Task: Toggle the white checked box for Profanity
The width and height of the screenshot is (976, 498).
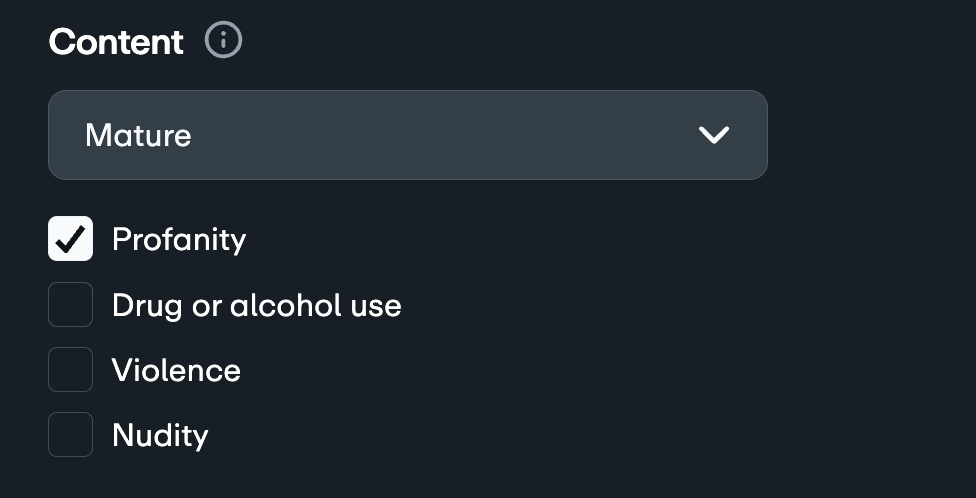Action: (70, 240)
